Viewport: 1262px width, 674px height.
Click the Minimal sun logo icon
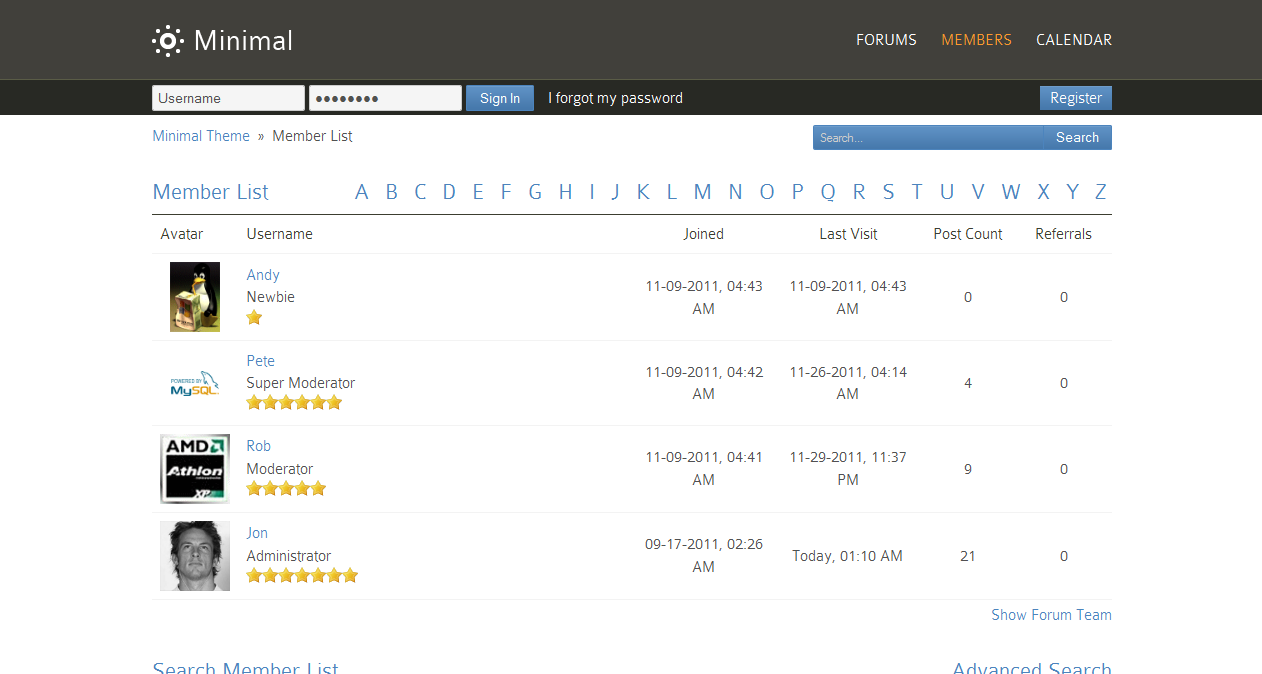pos(167,41)
